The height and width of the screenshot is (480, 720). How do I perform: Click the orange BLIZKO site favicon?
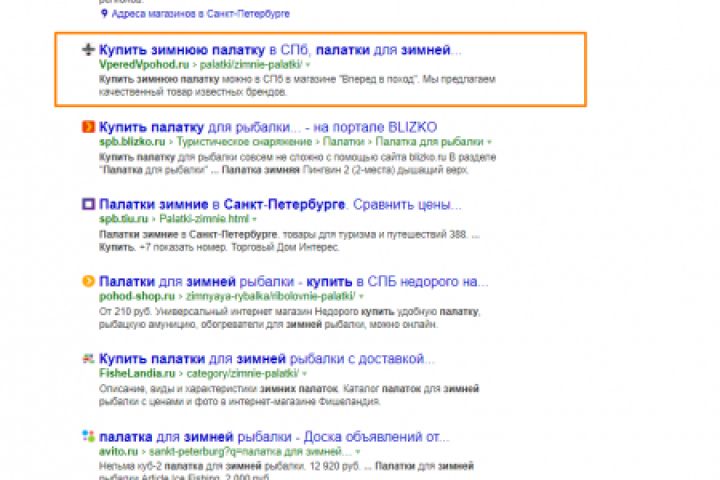[x=88, y=126]
